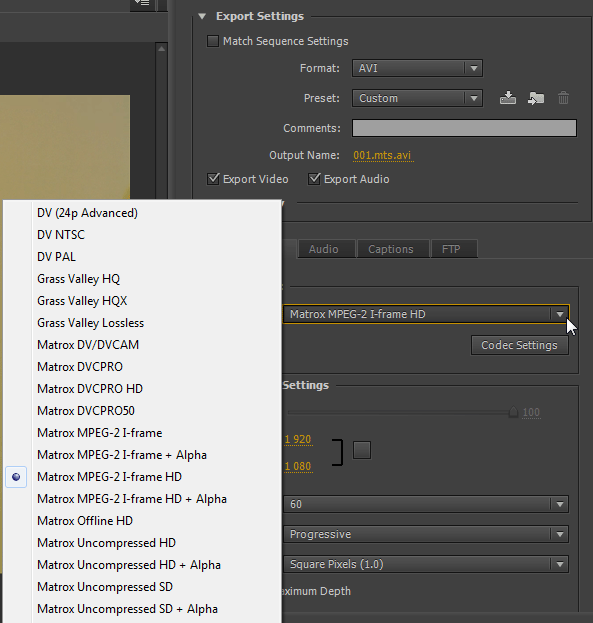Screen dimensions: 593x623
Task: Open the frame rate dropdown showing 60
Action: (x=426, y=504)
